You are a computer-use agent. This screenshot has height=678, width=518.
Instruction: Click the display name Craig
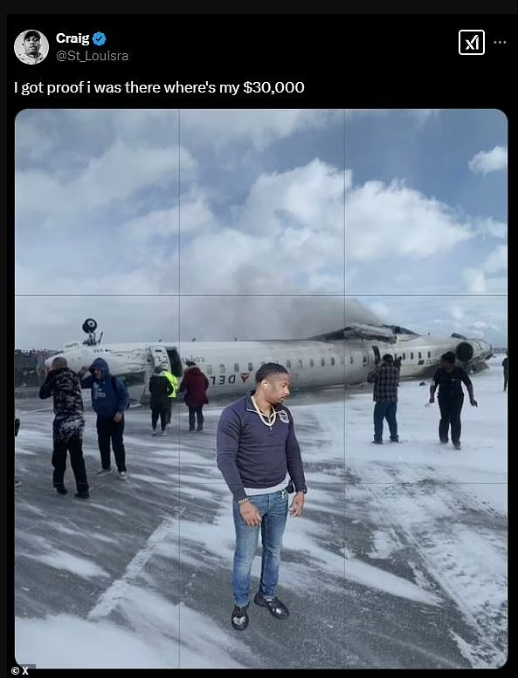pyautogui.click(x=72, y=38)
